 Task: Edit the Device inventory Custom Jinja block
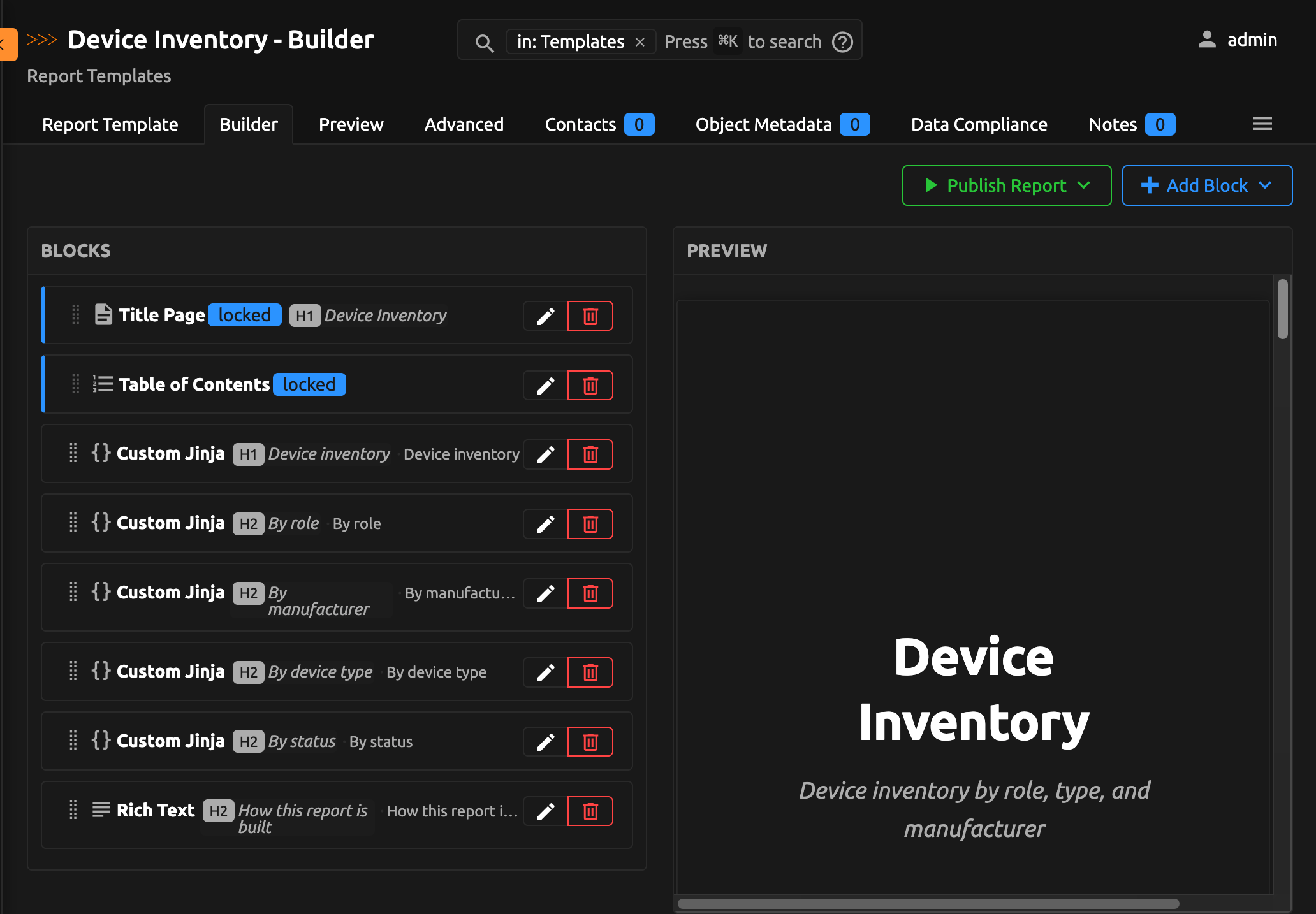click(x=545, y=454)
